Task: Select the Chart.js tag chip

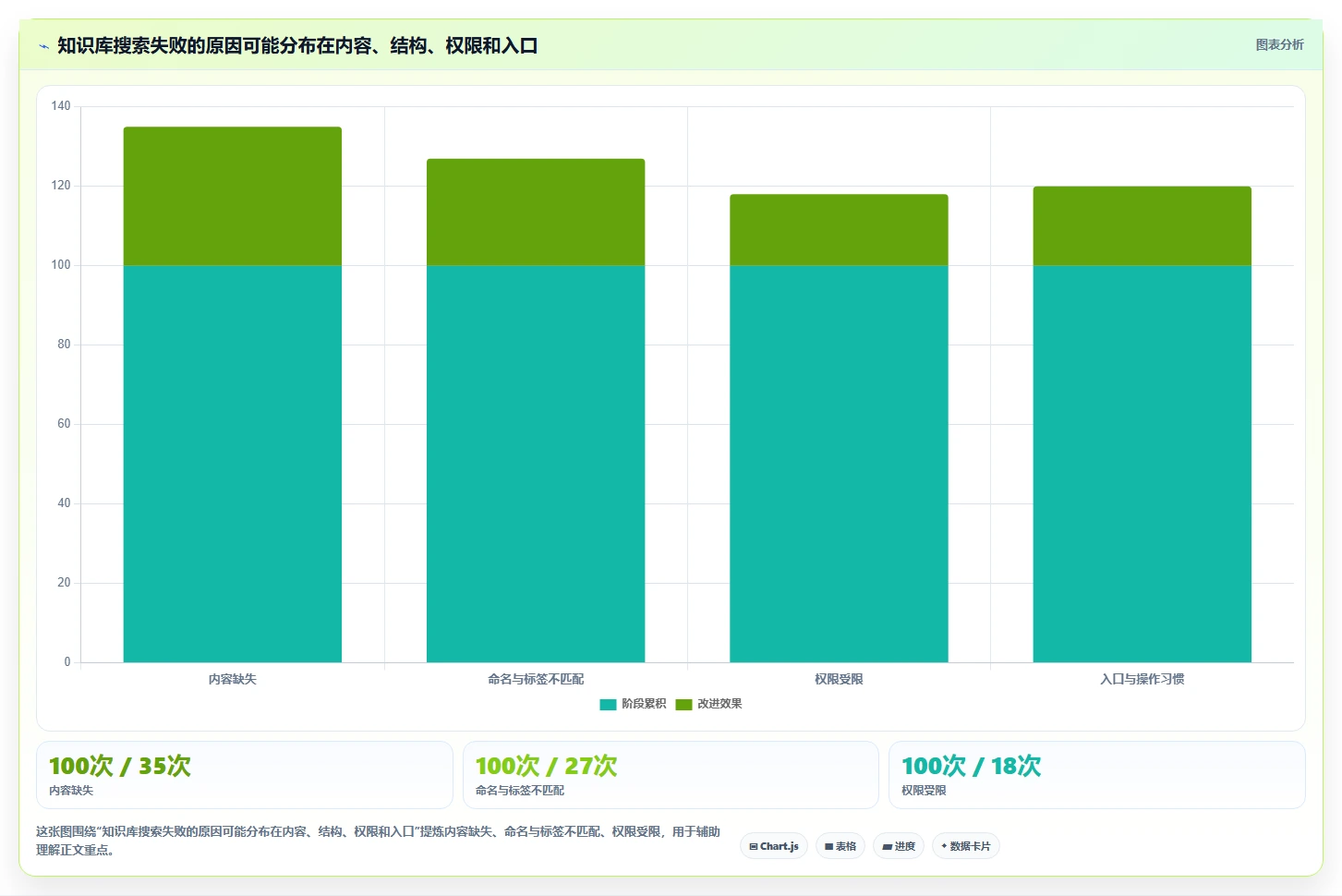Action: (774, 846)
